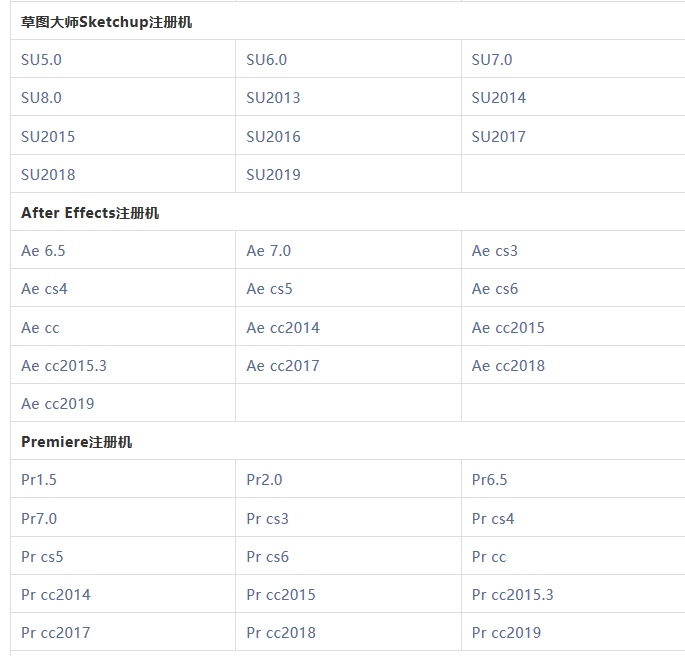The width and height of the screenshot is (685, 656).
Task: Open the Pr cc2015.3 link
Action: click(512, 595)
